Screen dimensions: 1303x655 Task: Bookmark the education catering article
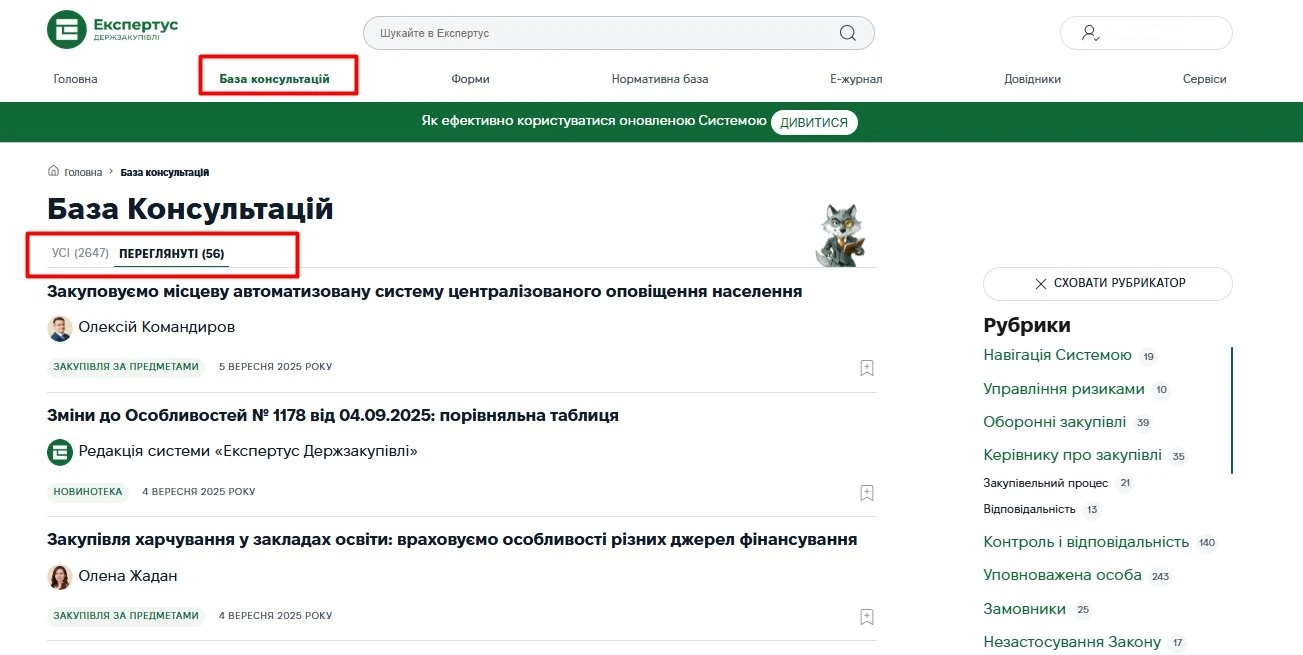click(866, 617)
